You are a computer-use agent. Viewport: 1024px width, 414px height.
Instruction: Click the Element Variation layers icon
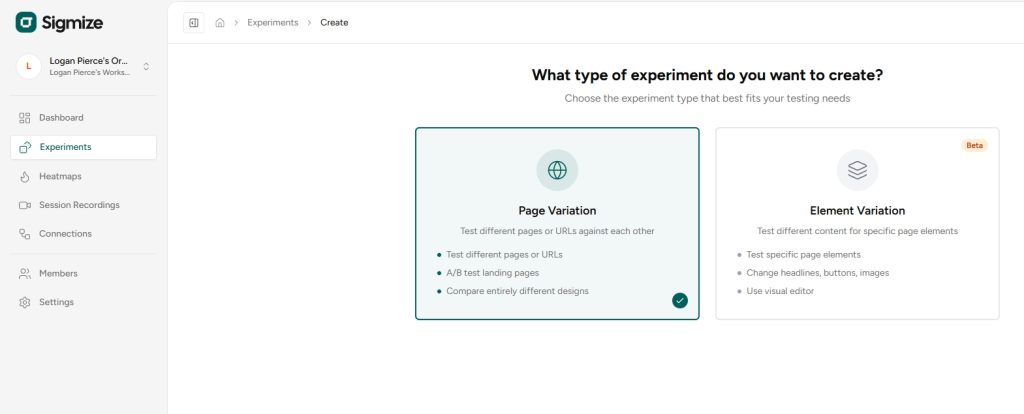tap(857, 170)
